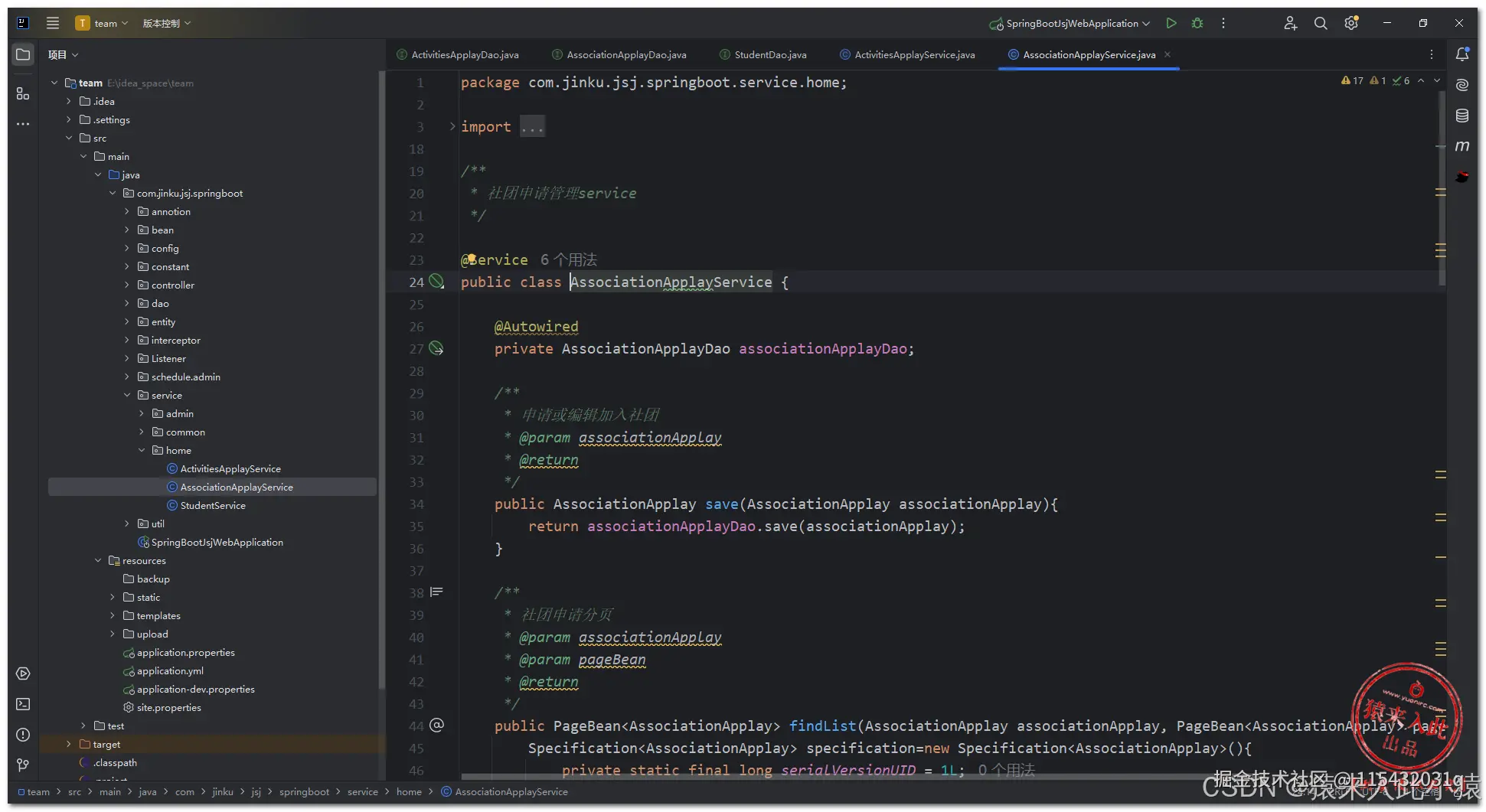Click the editor vertical scrollbar

click(x=1442, y=188)
